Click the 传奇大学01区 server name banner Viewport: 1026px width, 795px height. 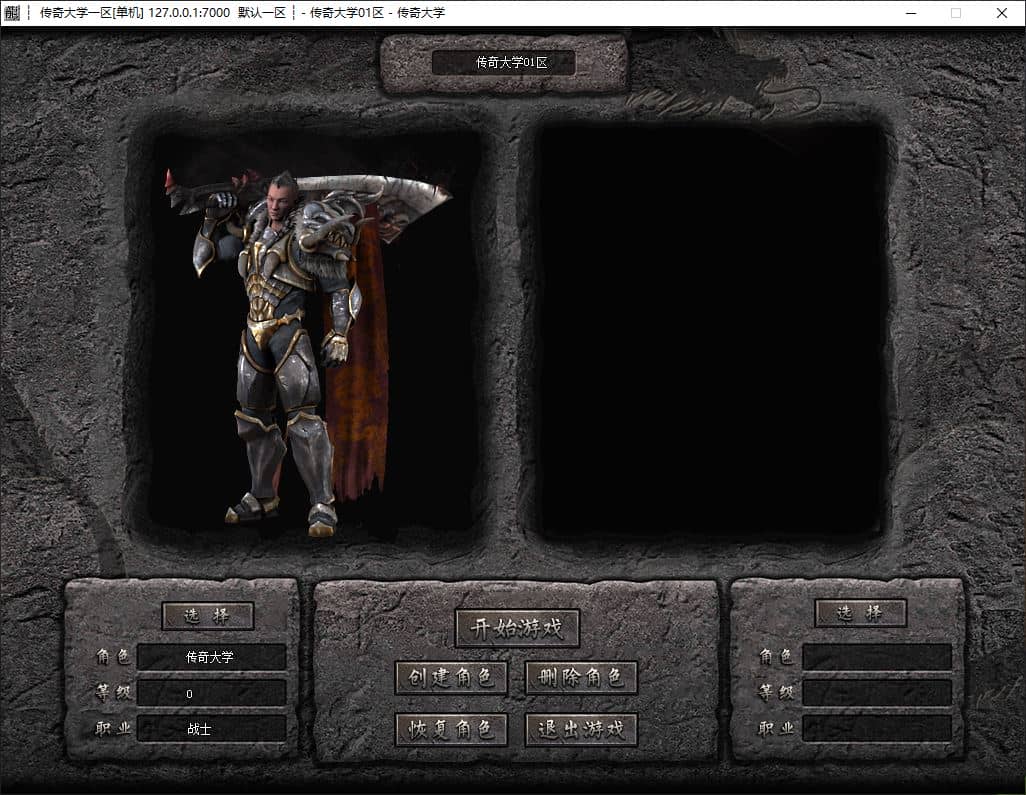click(504, 63)
